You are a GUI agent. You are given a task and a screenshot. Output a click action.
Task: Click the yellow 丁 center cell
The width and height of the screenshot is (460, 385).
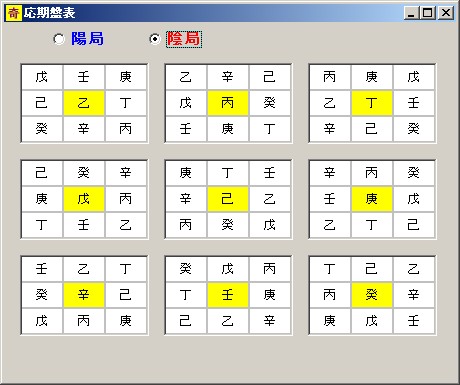pyautogui.click(x=372, y=103)
